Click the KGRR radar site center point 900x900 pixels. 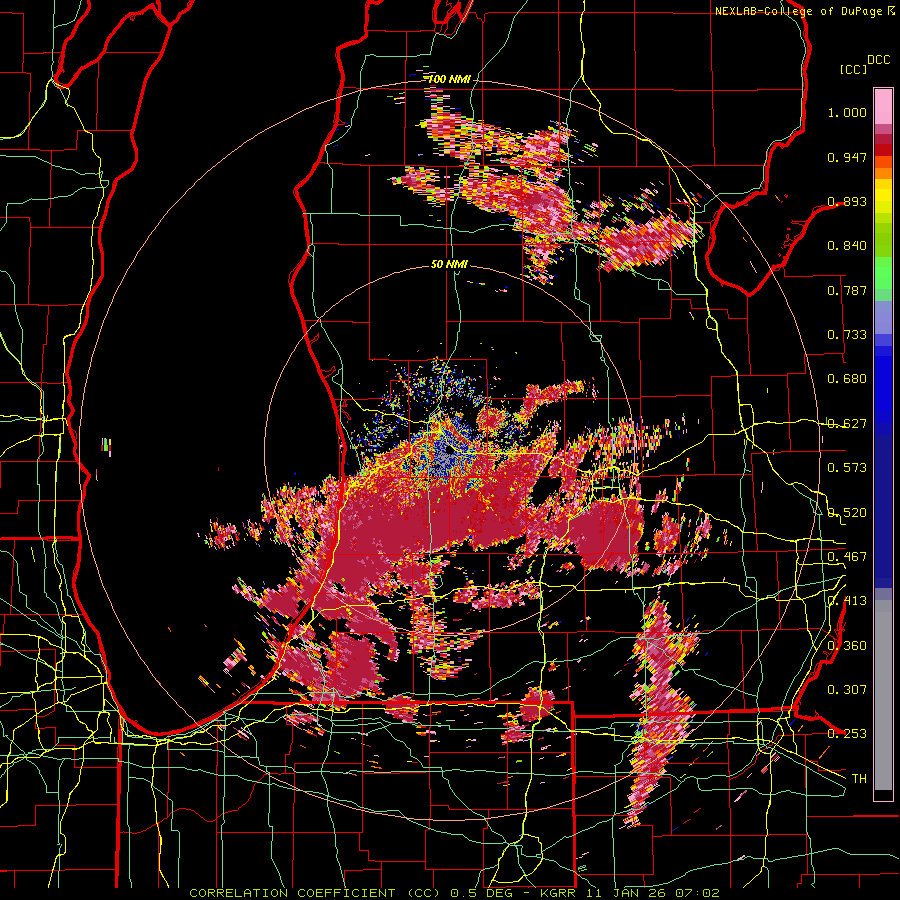449,451
